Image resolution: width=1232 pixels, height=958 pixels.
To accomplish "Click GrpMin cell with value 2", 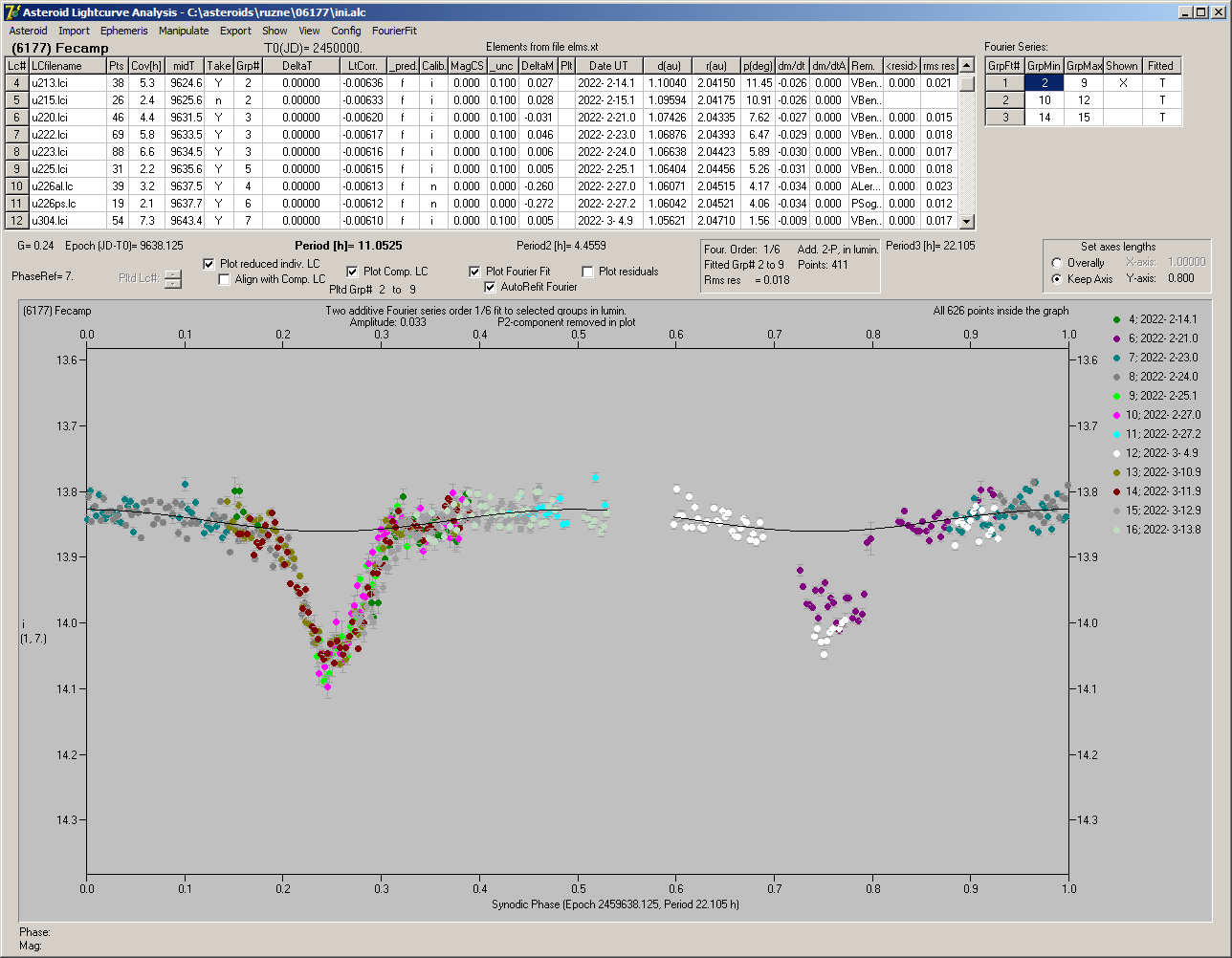I will (x=1045, y=83).
